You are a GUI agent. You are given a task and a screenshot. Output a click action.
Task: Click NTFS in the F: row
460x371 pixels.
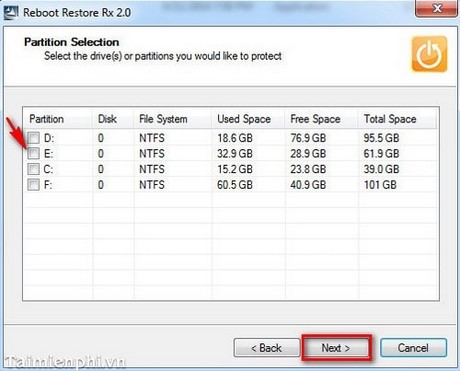152,185
